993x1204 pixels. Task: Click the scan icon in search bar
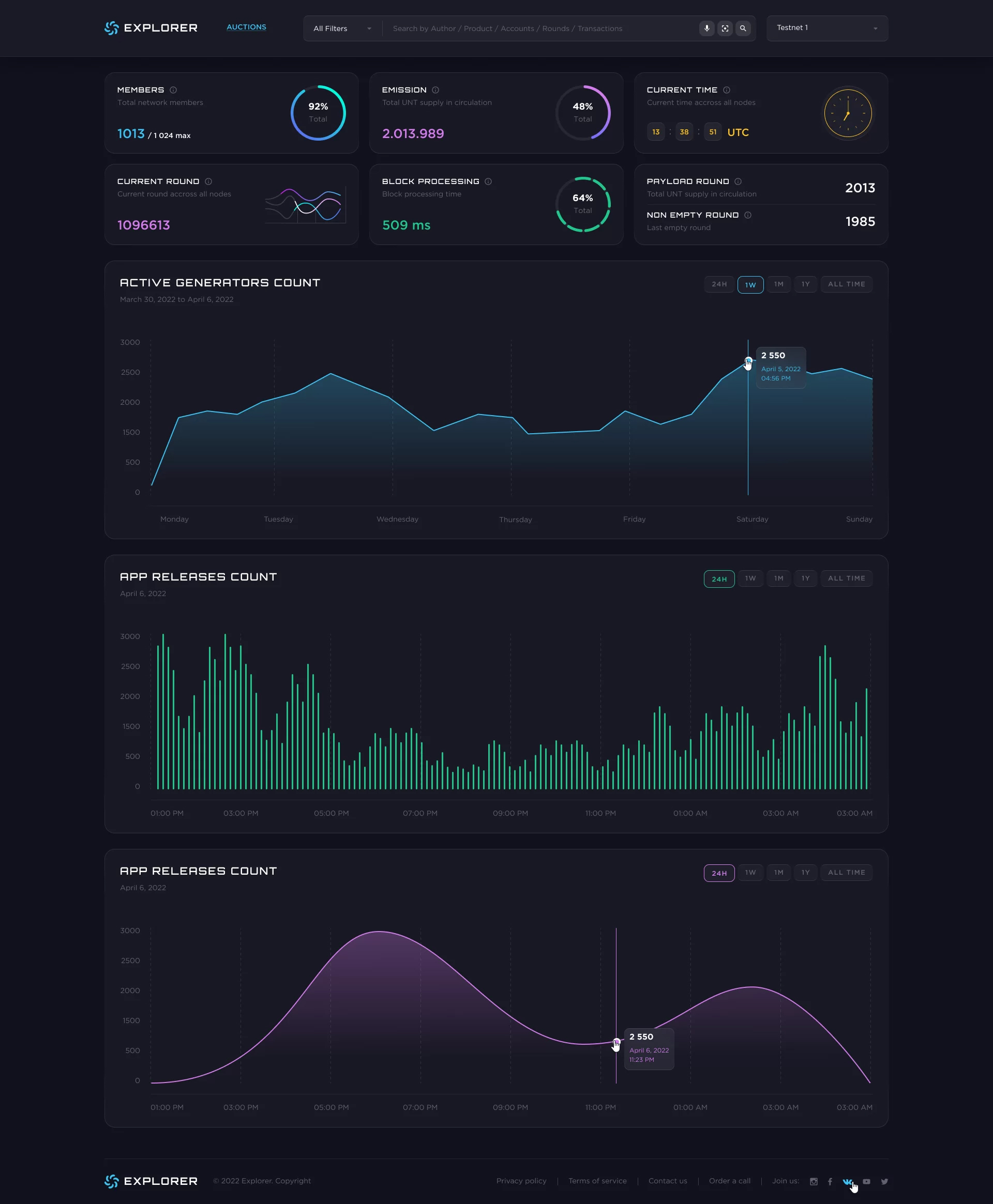tap(725, 28)
